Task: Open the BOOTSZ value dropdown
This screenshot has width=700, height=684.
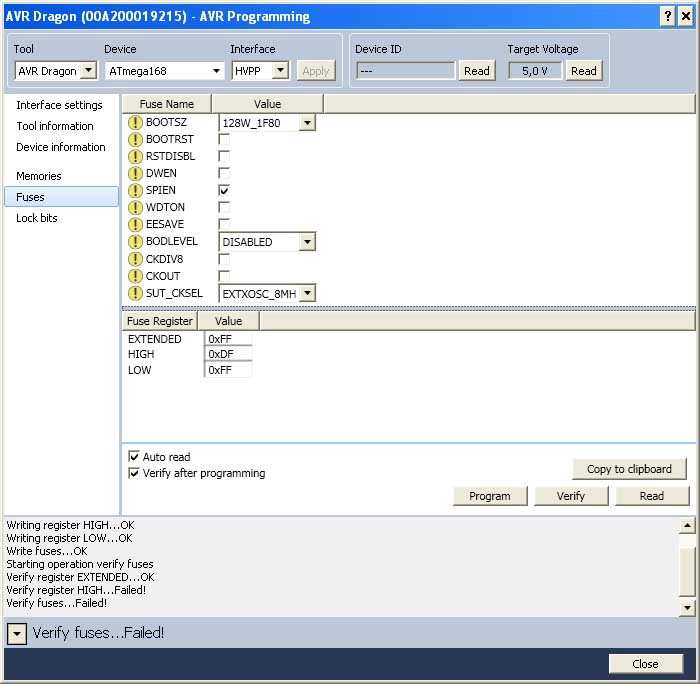Action: pos(307,123)
